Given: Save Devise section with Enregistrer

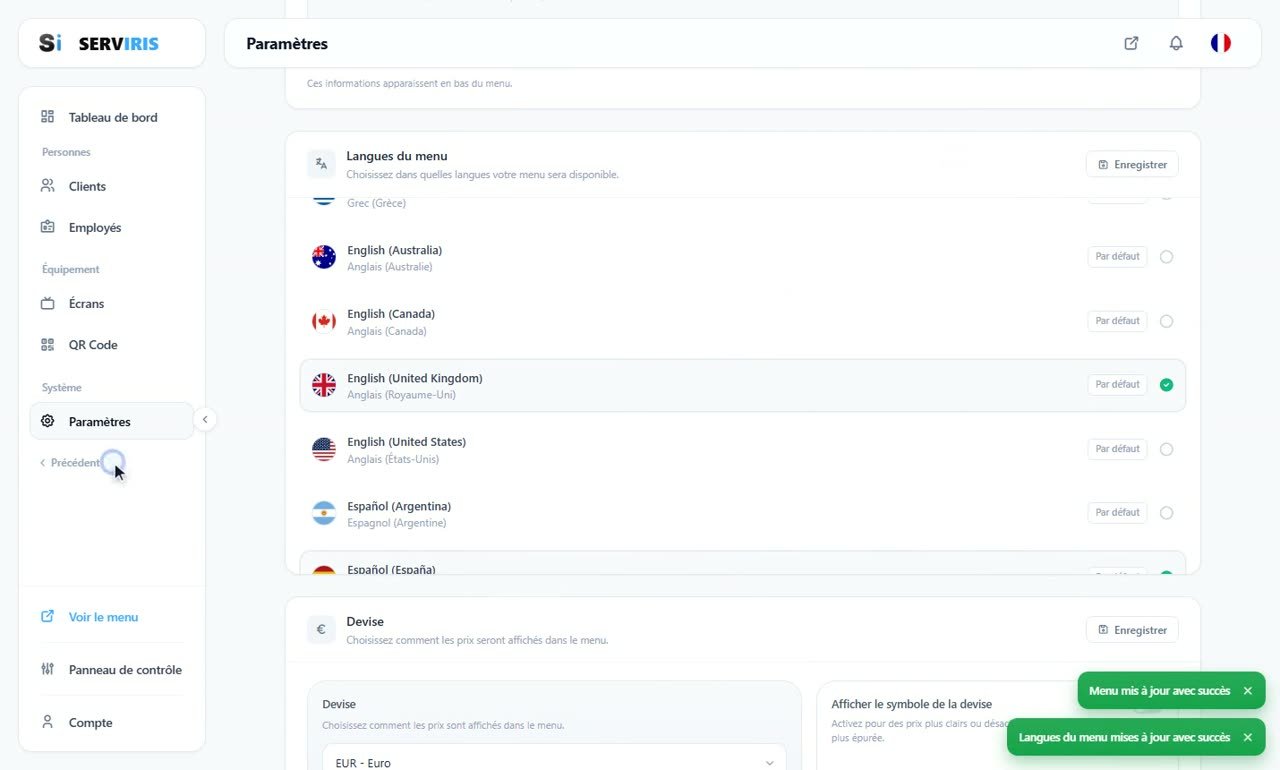Looking at the screenshot, I should pyautogui.click(x=1132, y=630).
